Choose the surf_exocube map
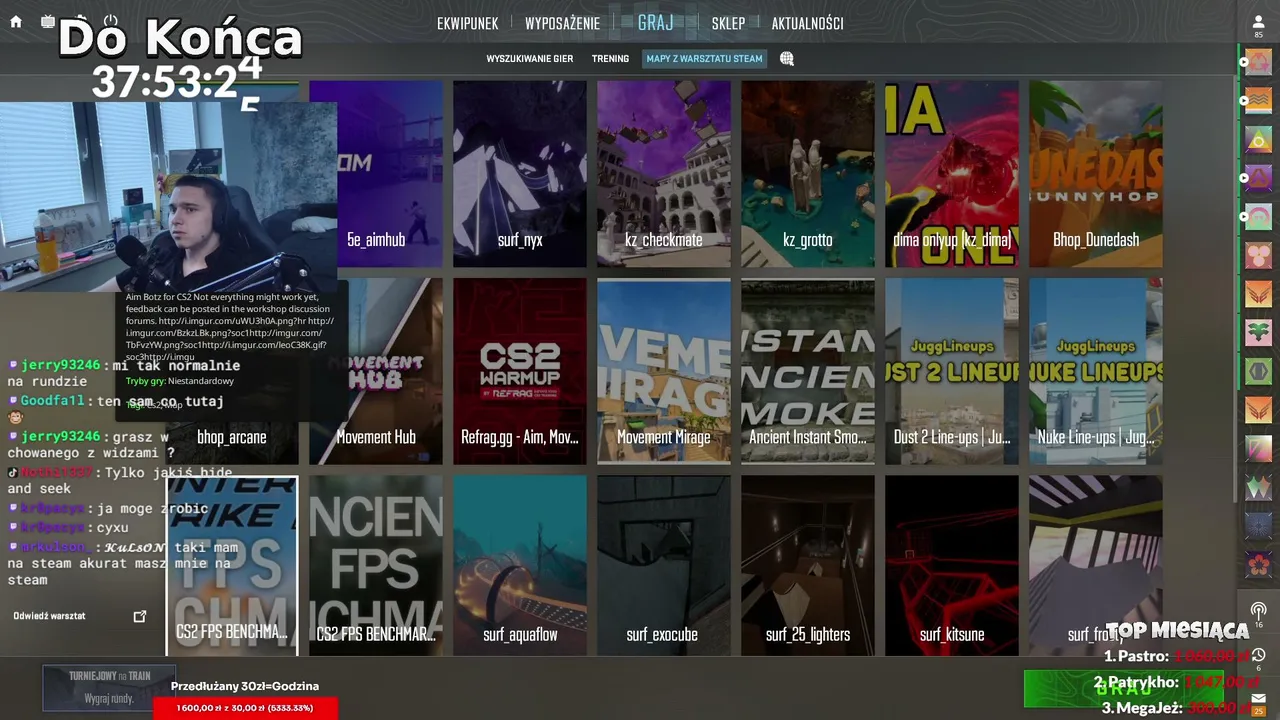 pos(664,566)
